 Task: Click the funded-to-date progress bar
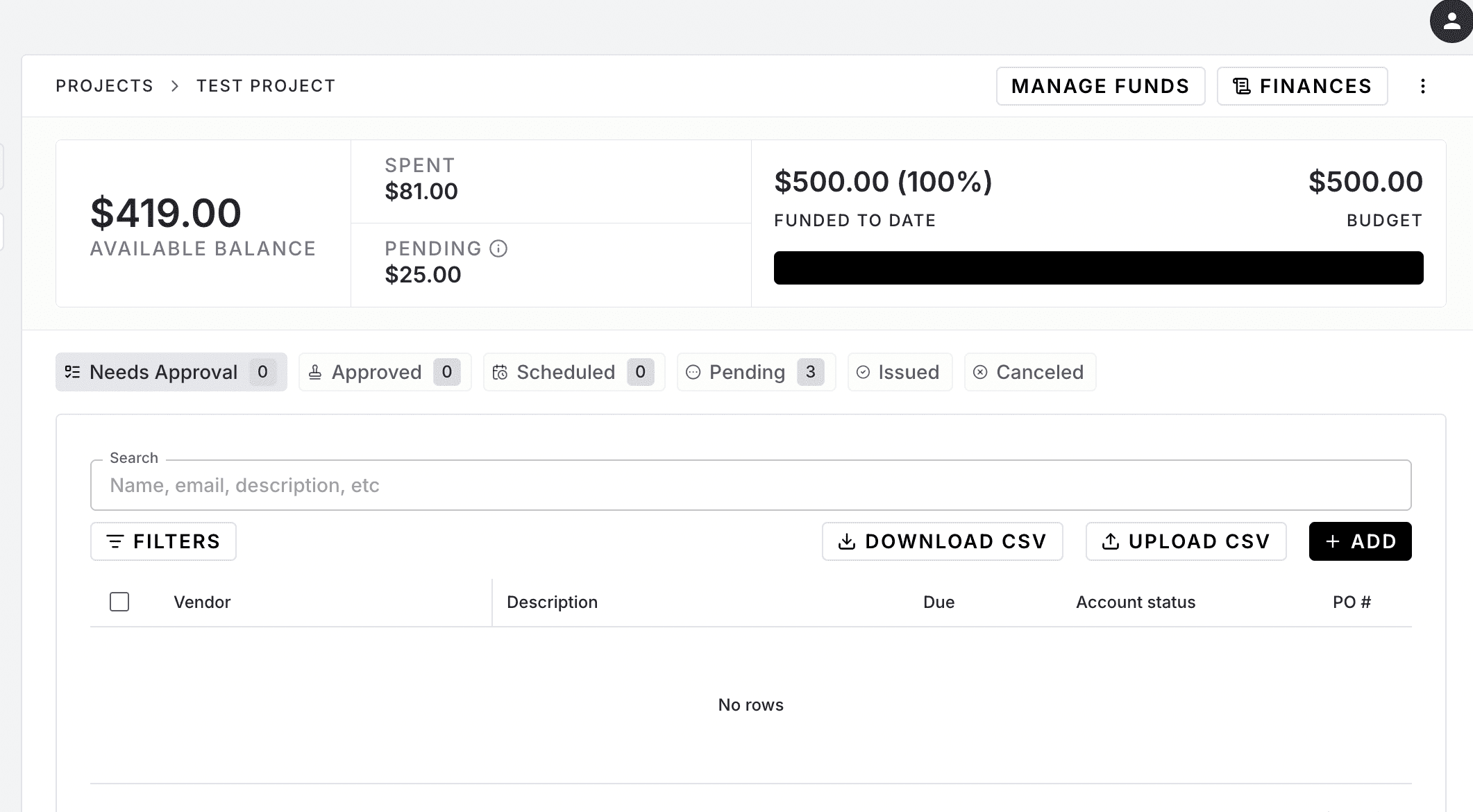pyautogui.click(x=1099, y=268)
